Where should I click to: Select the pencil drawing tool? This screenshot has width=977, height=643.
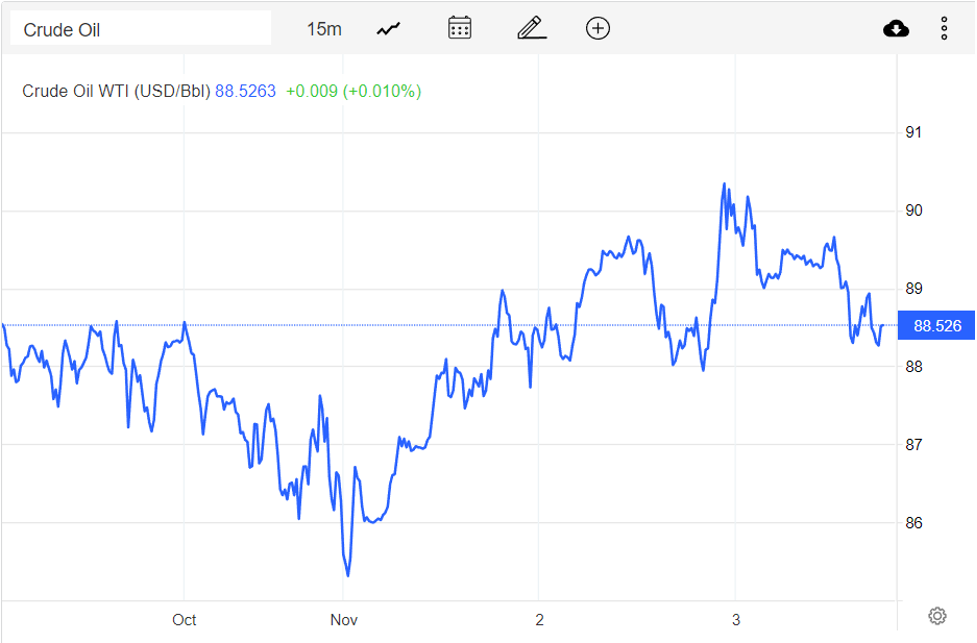pyautogui.click(x=531, y=28)
